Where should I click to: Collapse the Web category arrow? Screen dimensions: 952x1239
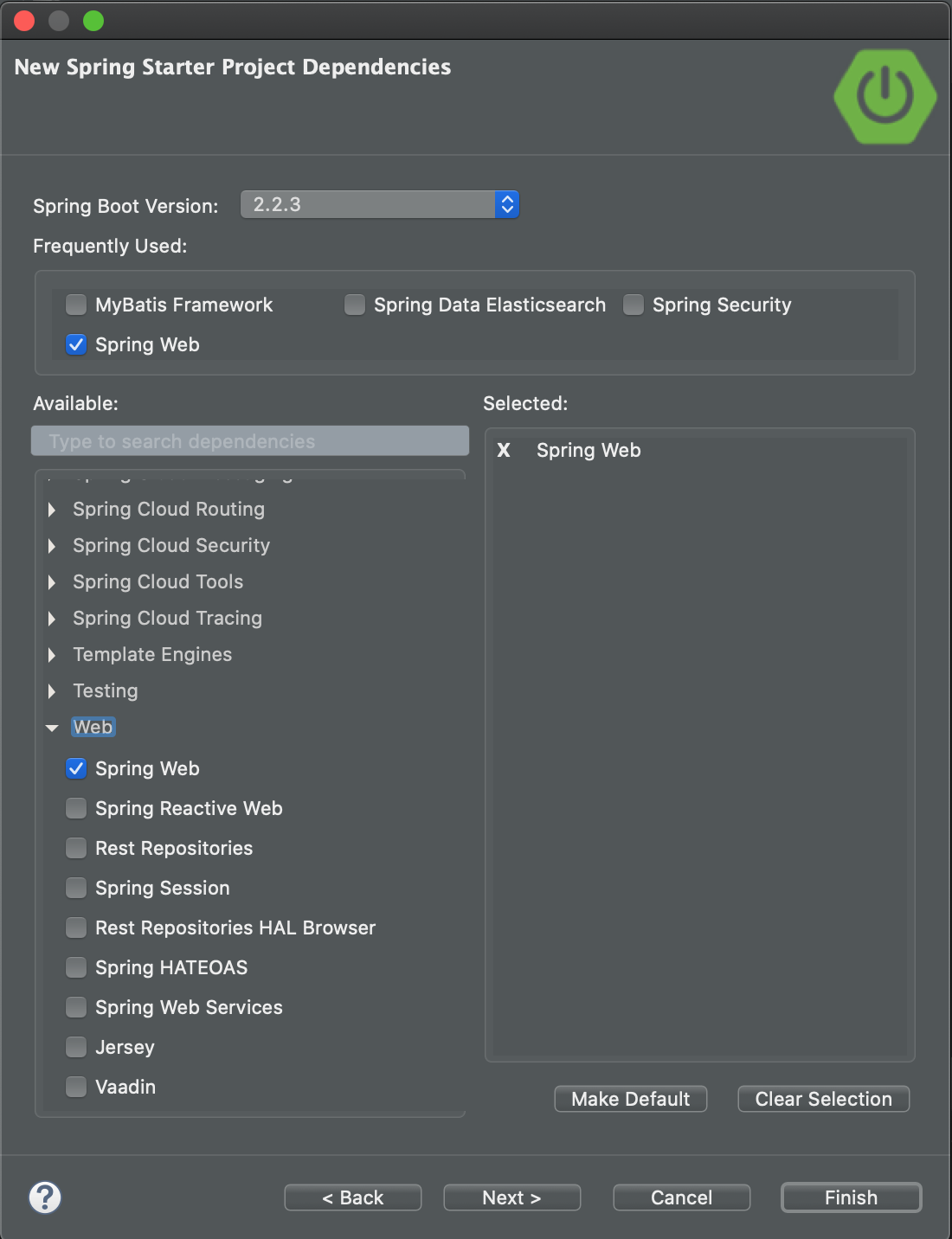point(52,728)
